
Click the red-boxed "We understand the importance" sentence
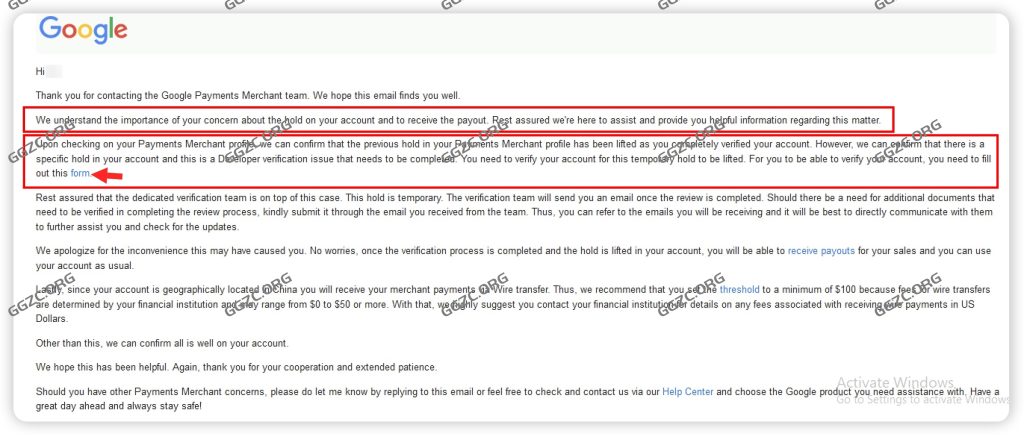click(x=450, y=120)
